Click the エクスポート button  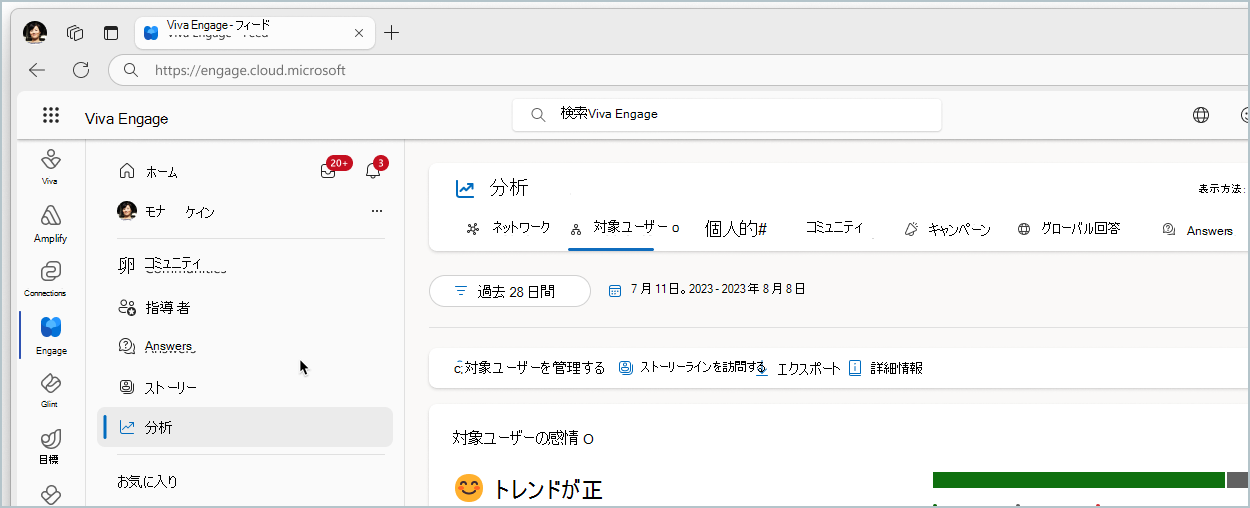[x=799, y=368]
